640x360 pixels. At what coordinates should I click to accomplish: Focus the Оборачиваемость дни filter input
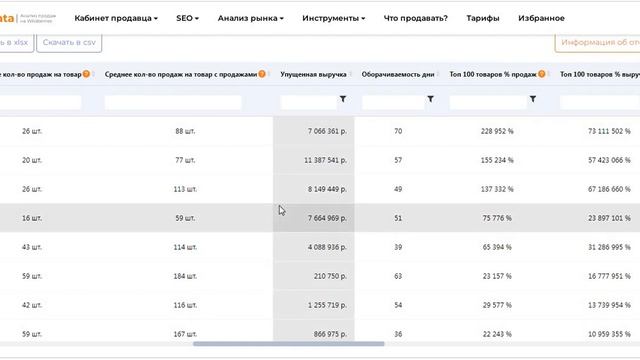coord(393,102)
